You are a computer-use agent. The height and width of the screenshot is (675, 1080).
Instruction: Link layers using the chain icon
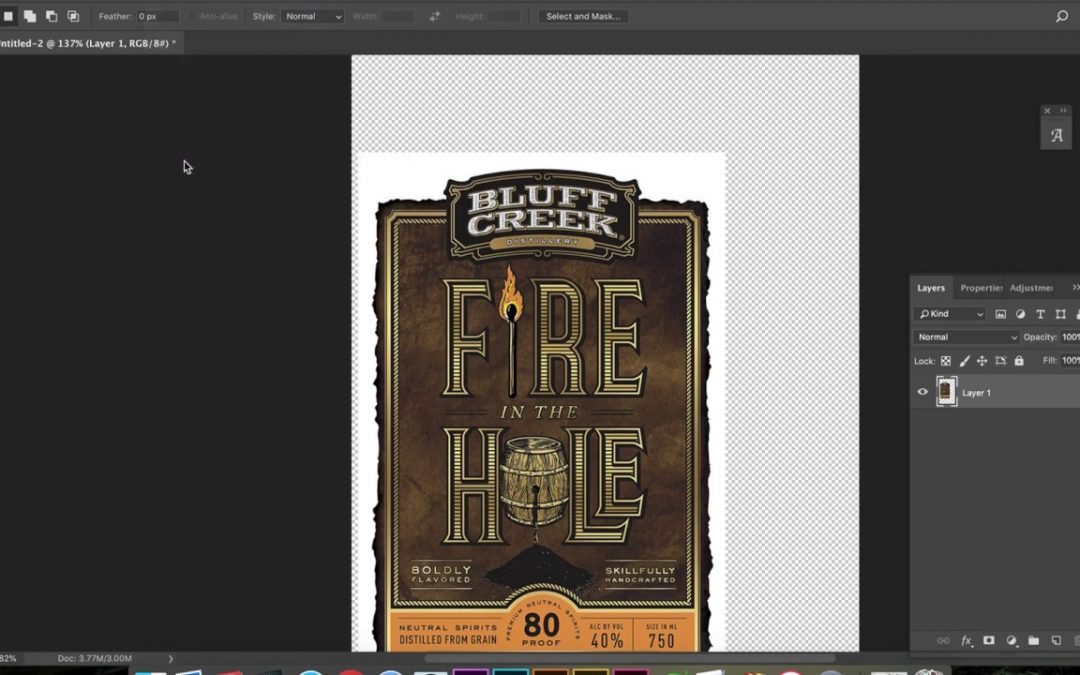(944, 641)
